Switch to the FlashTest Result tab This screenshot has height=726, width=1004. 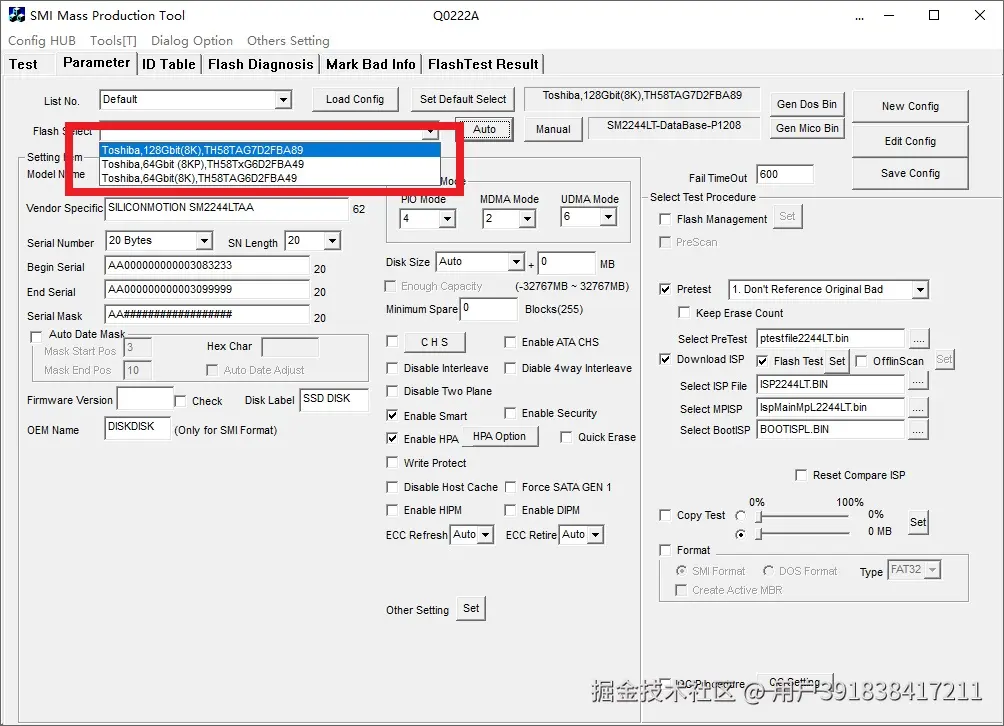pyautogui.click(x=483, y=64)
